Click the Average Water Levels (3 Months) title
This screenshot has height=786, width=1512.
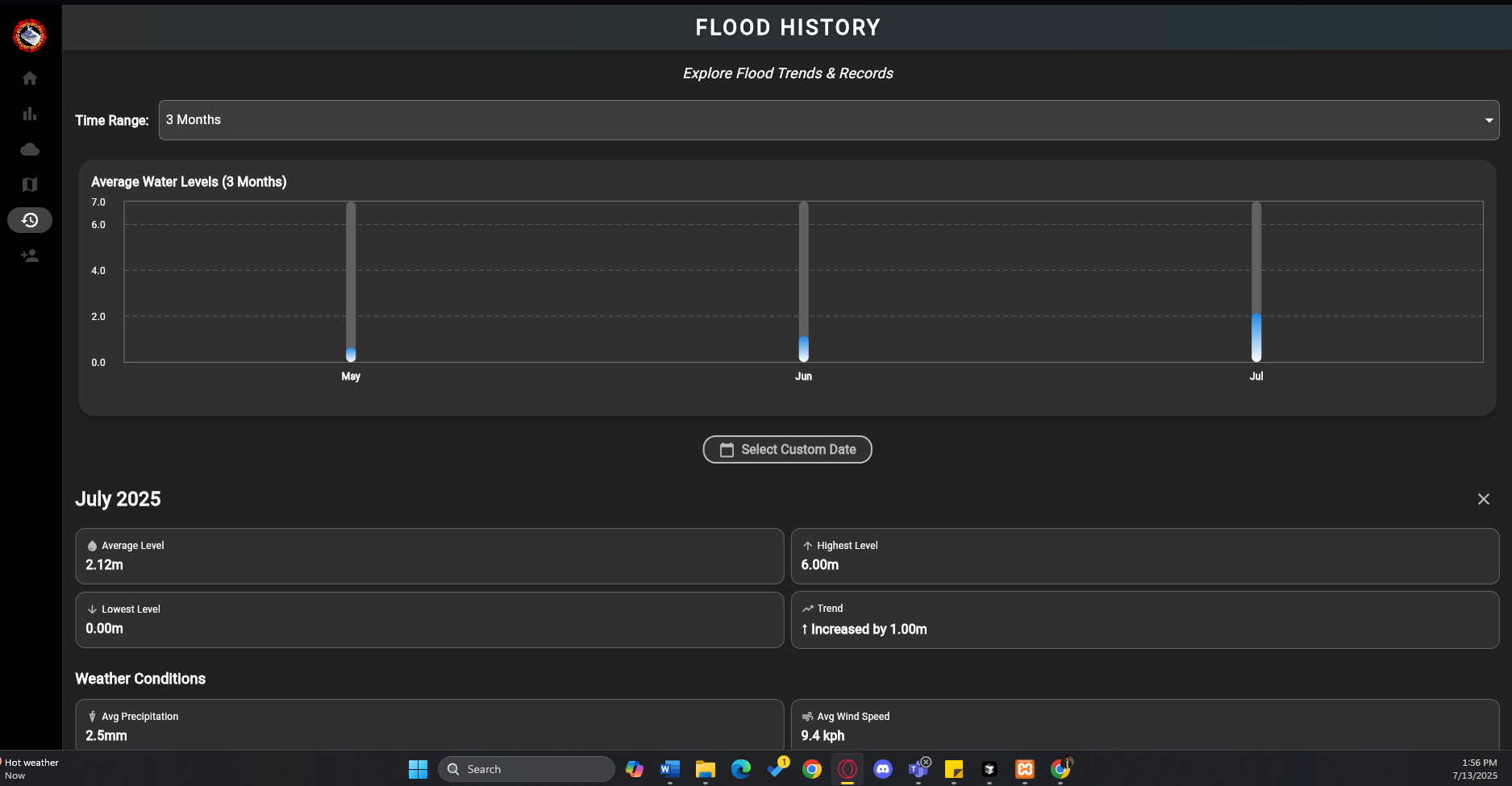(x=189, y=182)
